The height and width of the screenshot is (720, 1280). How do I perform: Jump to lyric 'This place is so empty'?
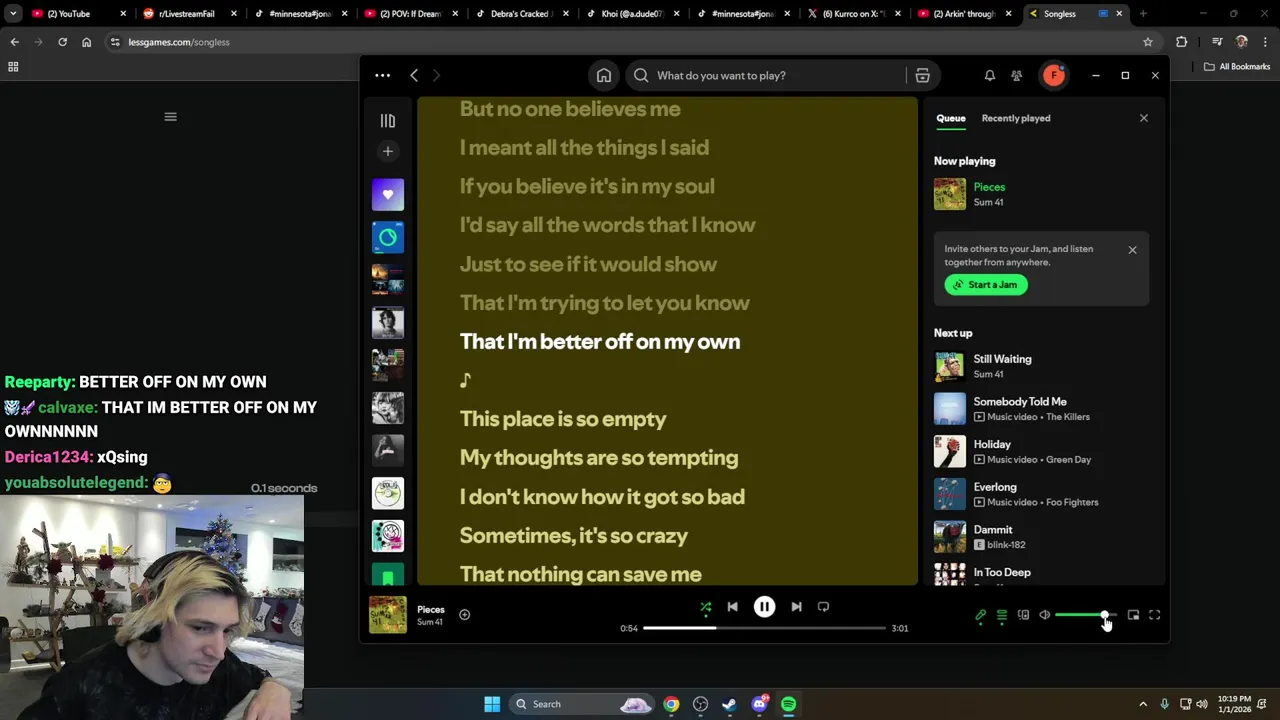(563, 419)
